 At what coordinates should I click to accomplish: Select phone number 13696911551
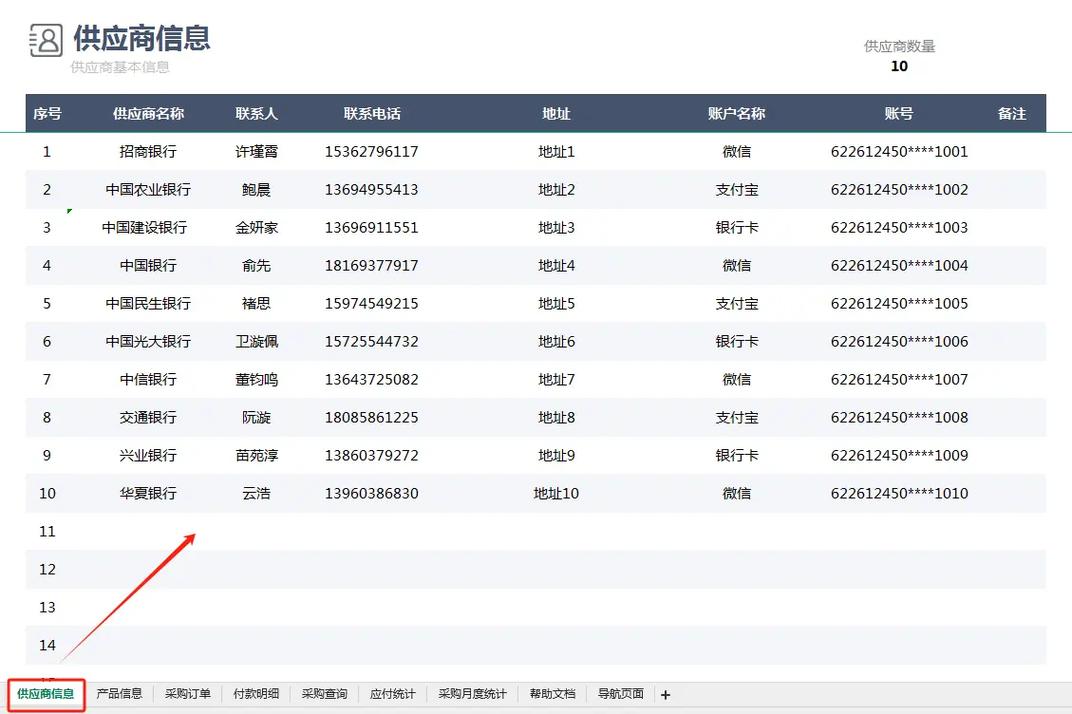tap(371, 228)
